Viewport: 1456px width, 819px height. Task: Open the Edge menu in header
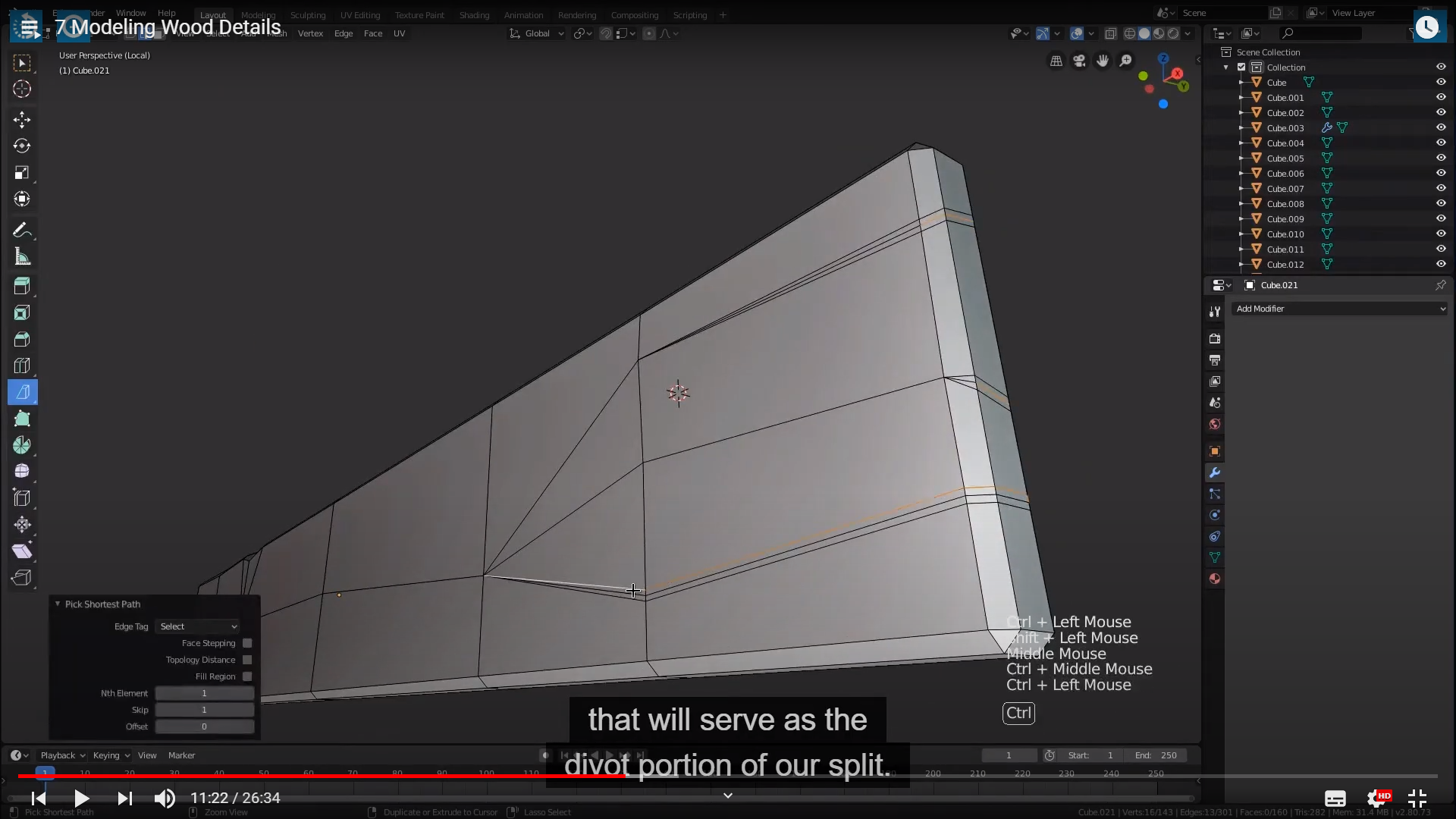pos(344,33)
